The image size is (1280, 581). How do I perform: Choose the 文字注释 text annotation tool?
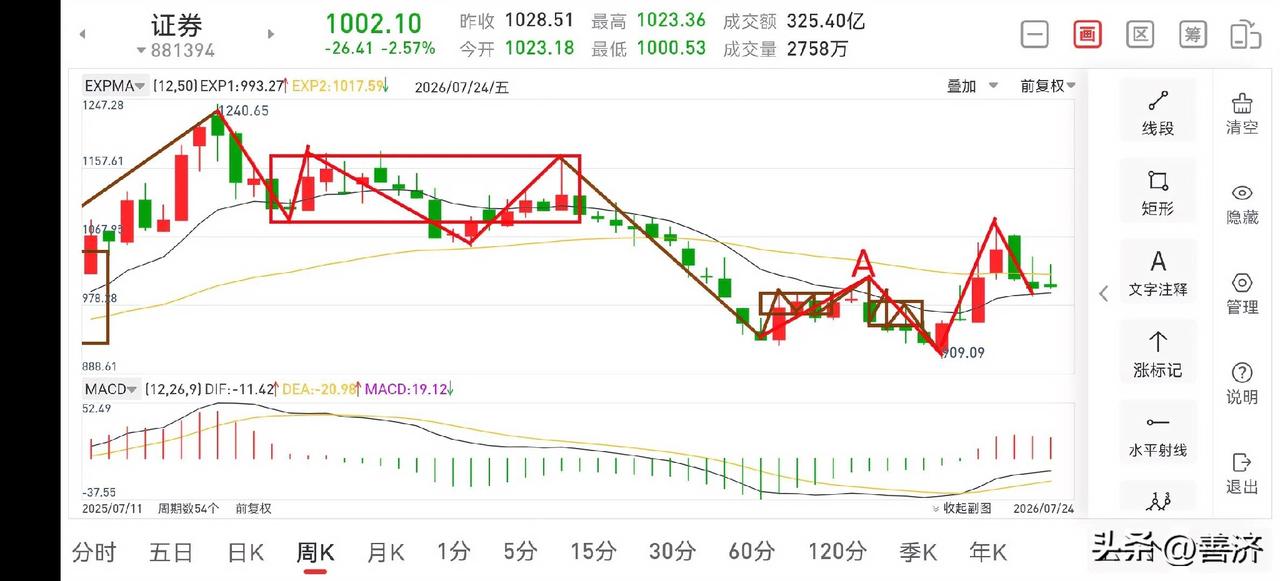1158,274
